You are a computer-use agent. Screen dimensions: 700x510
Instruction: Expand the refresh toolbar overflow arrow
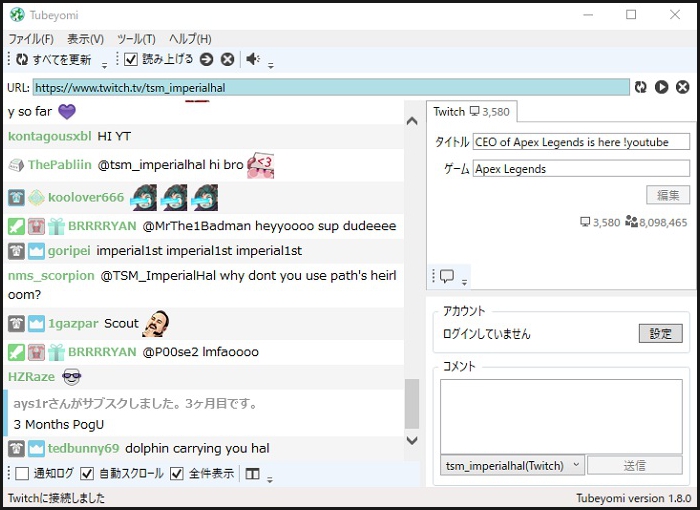pyautogui.click(x=104, y=66)
